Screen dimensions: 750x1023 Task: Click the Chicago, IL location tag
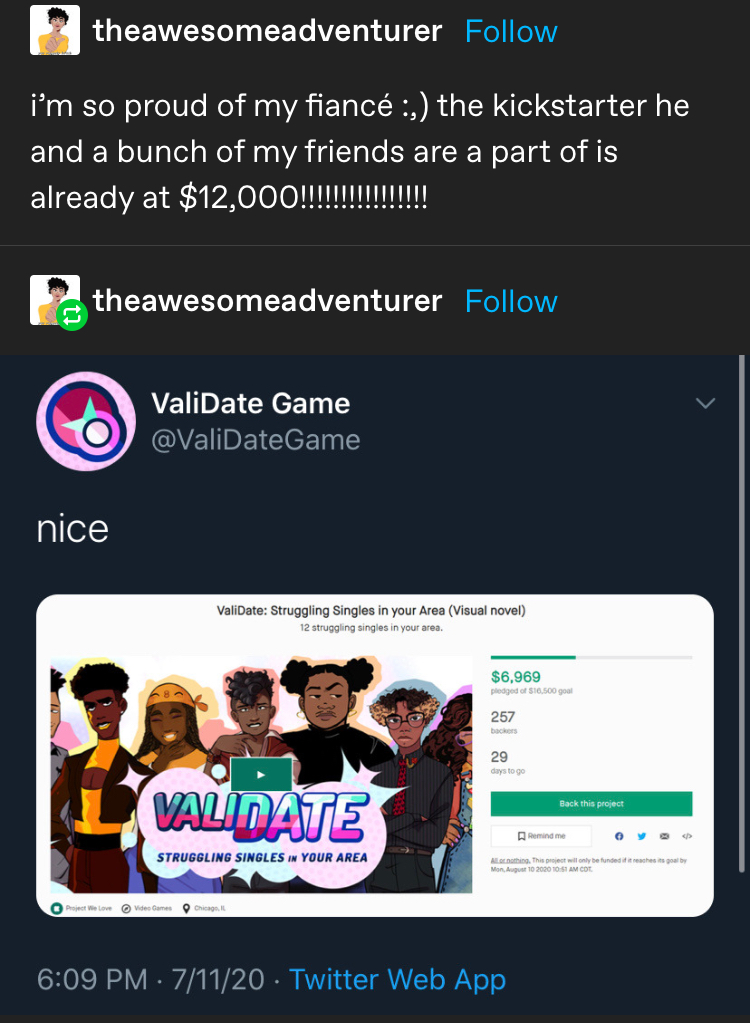pyautogui.click(x=204, y=908)
